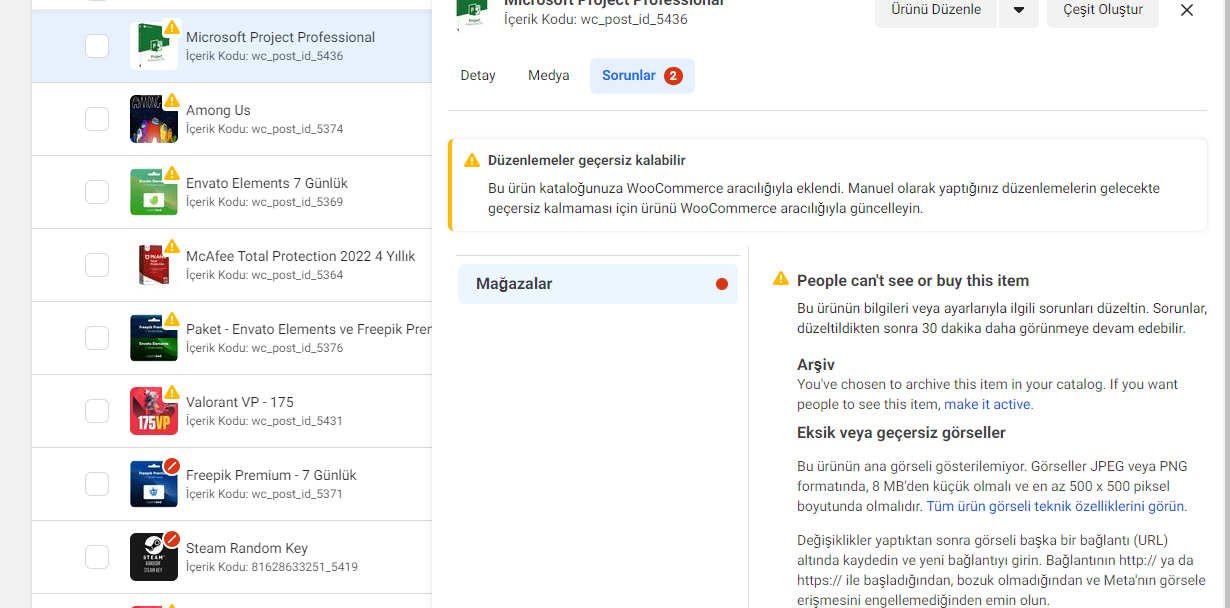Viewport: 1230px width, 608px height.
Task: Close the product detail panel
Action: click(1187, 10)
